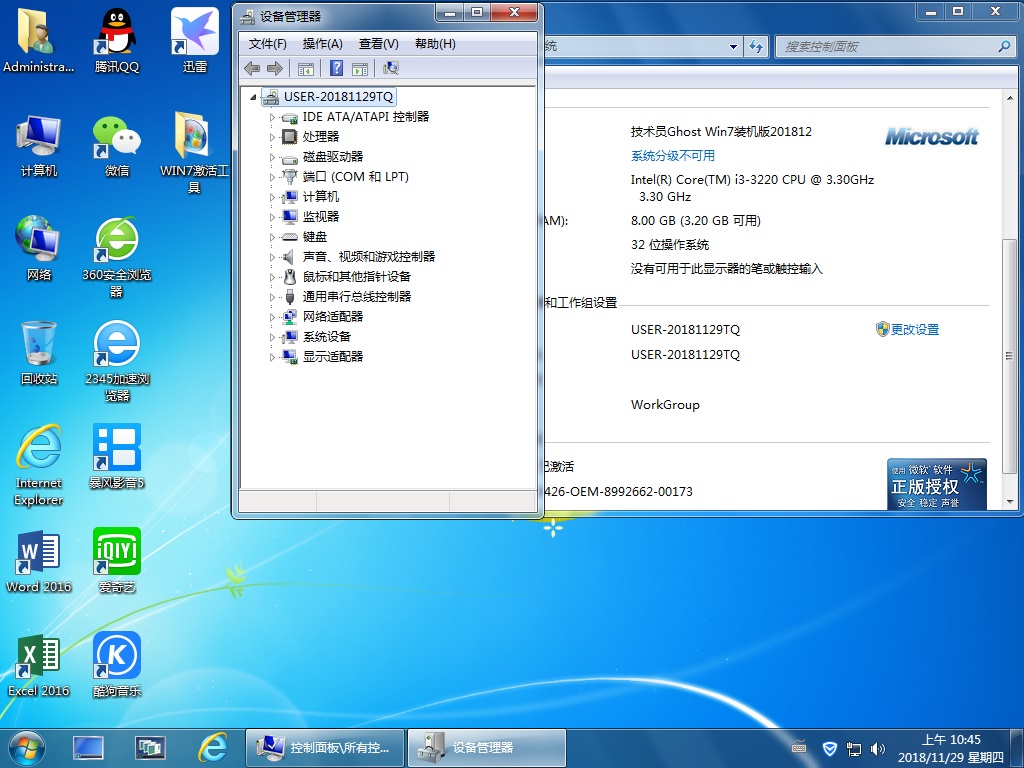Viewport: 1024px width, 768px height.
Task: Click Scan for hardware changes toolbar icon
Action: [x=391, y=68]
